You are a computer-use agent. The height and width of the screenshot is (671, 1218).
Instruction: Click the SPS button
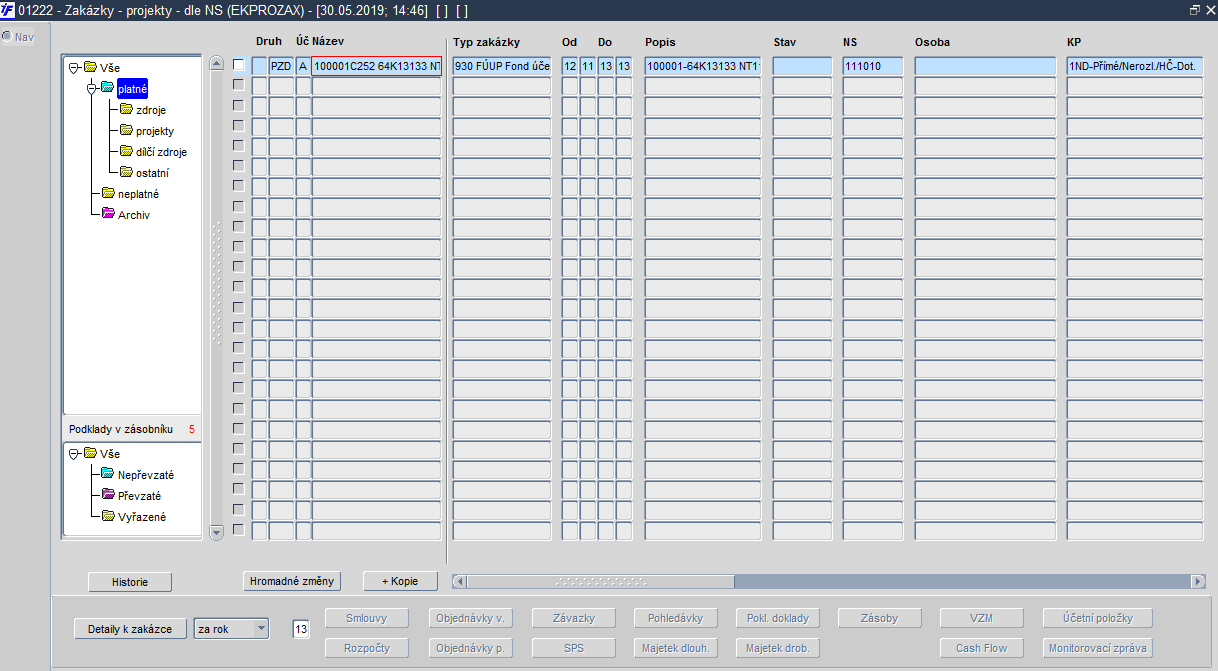coord(573,648)
